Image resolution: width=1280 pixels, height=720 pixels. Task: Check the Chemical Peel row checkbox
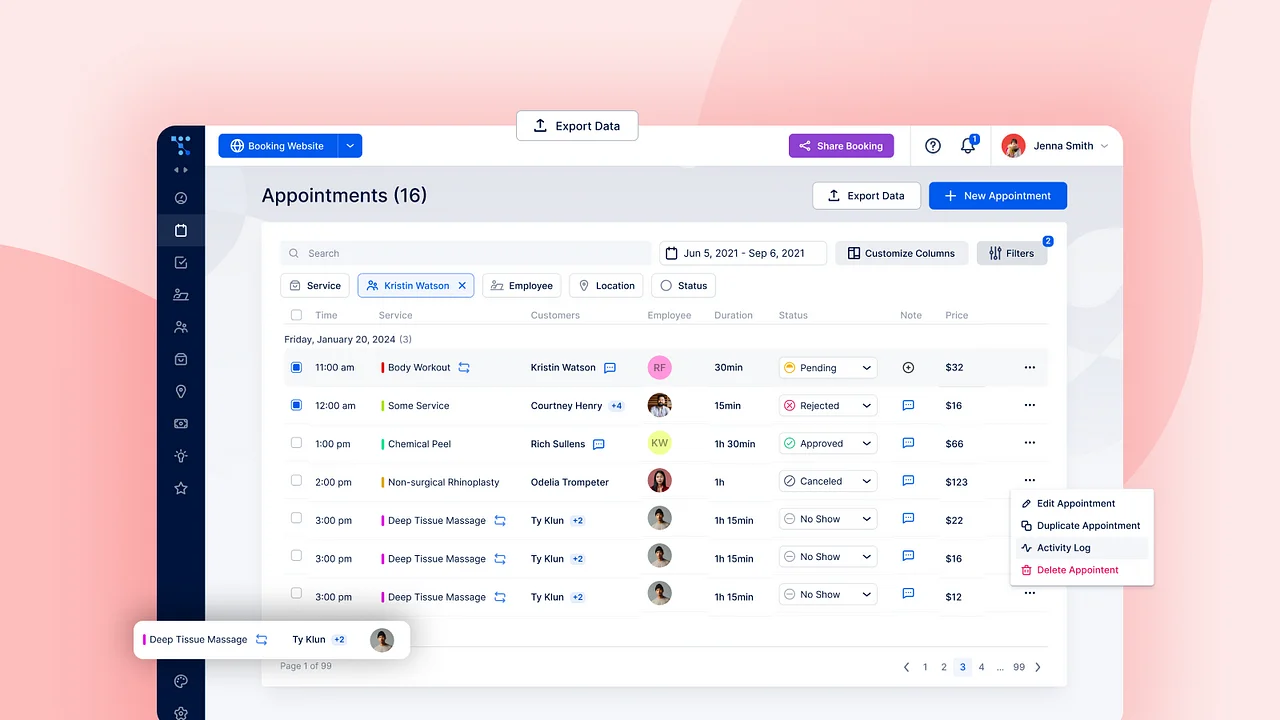tap(296, 443)
